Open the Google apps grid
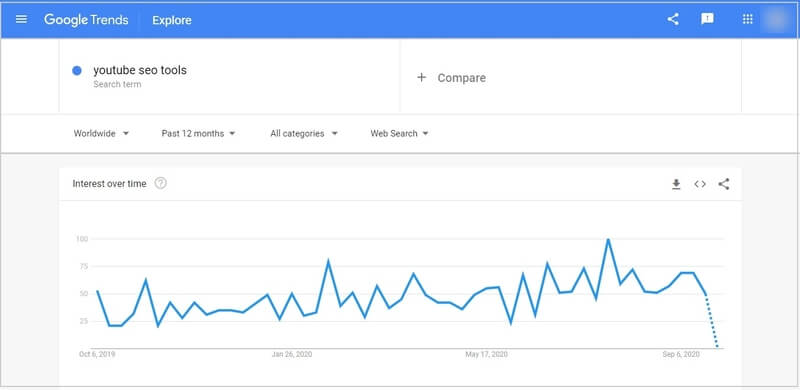This screenshot has width=800, height=390. pos(747,19)
